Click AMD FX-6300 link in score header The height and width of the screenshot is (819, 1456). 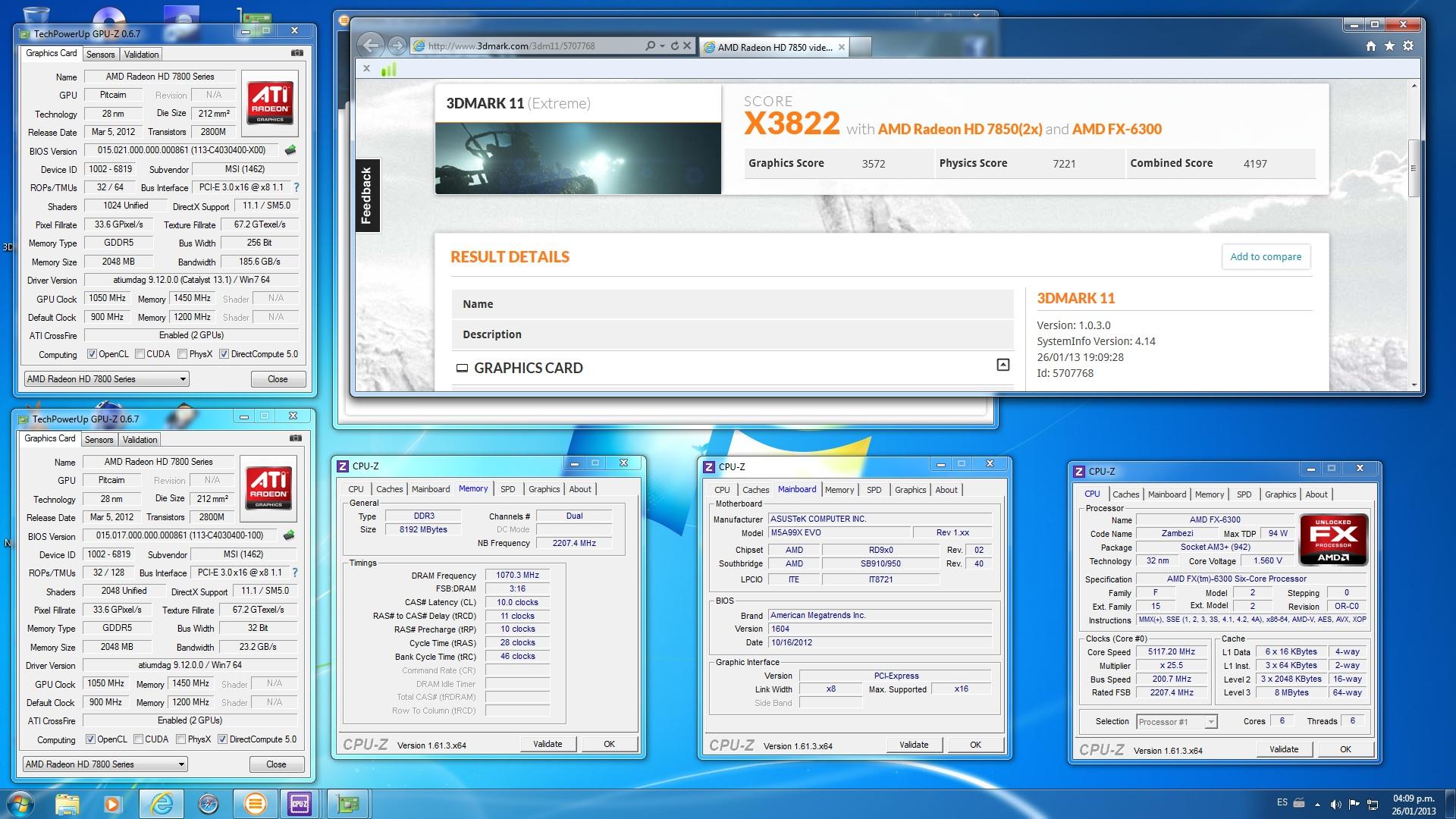tap(1117, 129)
